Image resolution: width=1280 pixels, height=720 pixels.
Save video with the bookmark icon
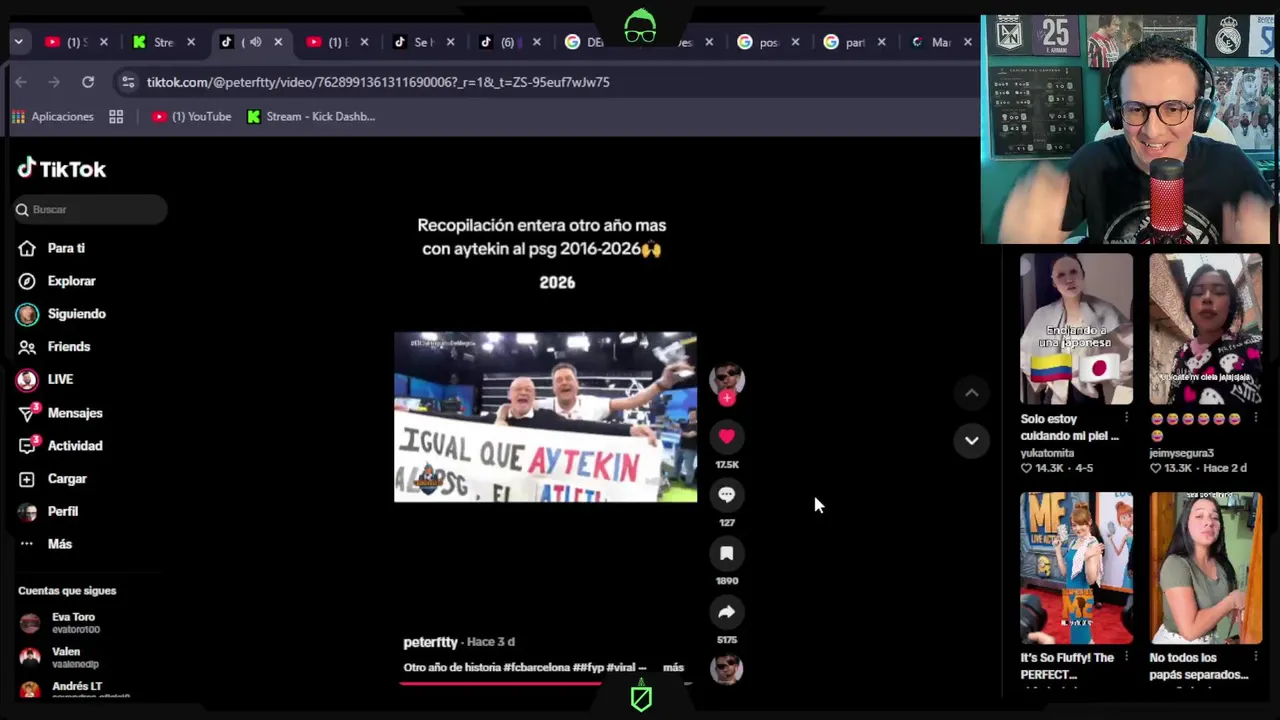point(727,553)
